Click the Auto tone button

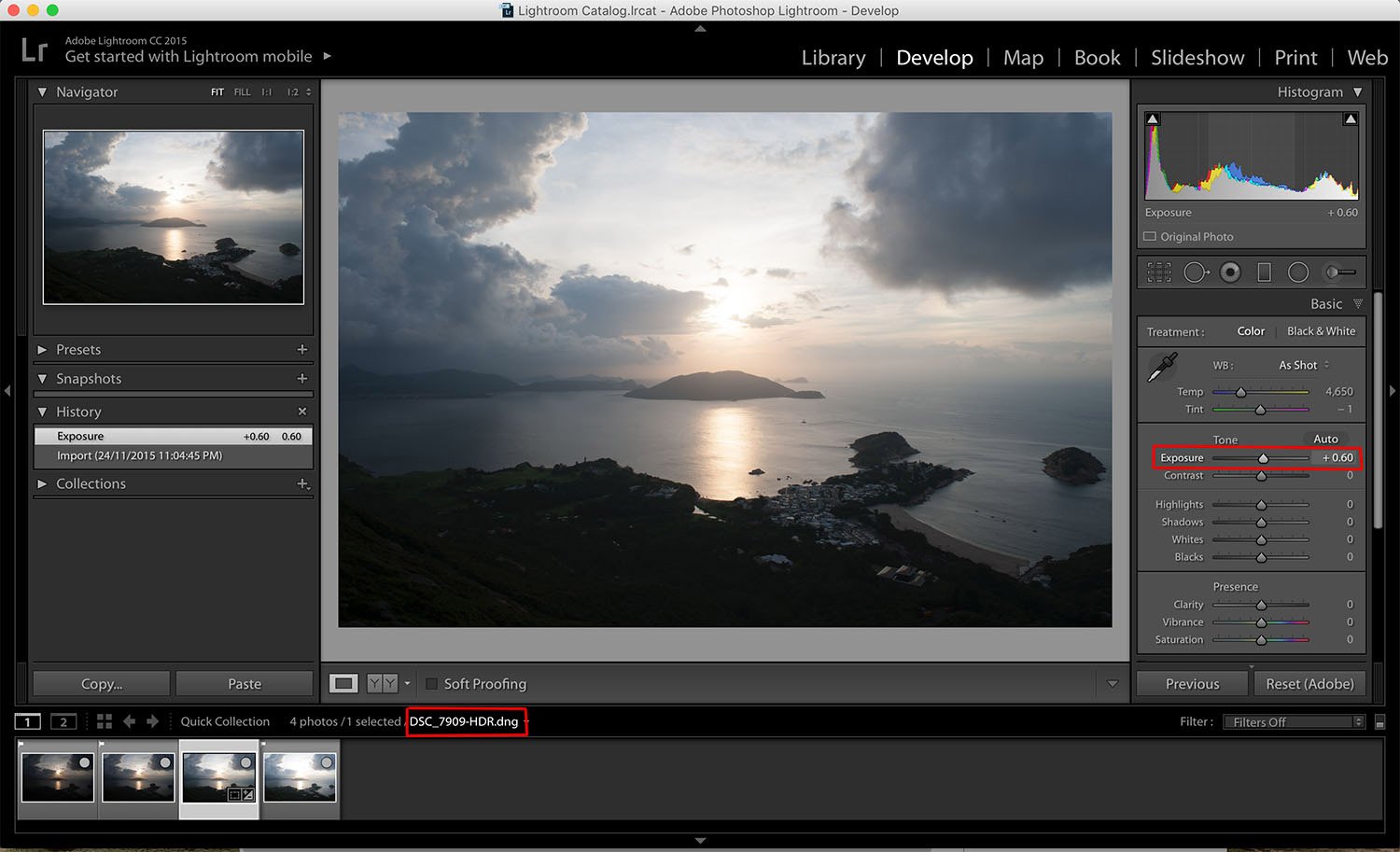[x=1325, y=438]
